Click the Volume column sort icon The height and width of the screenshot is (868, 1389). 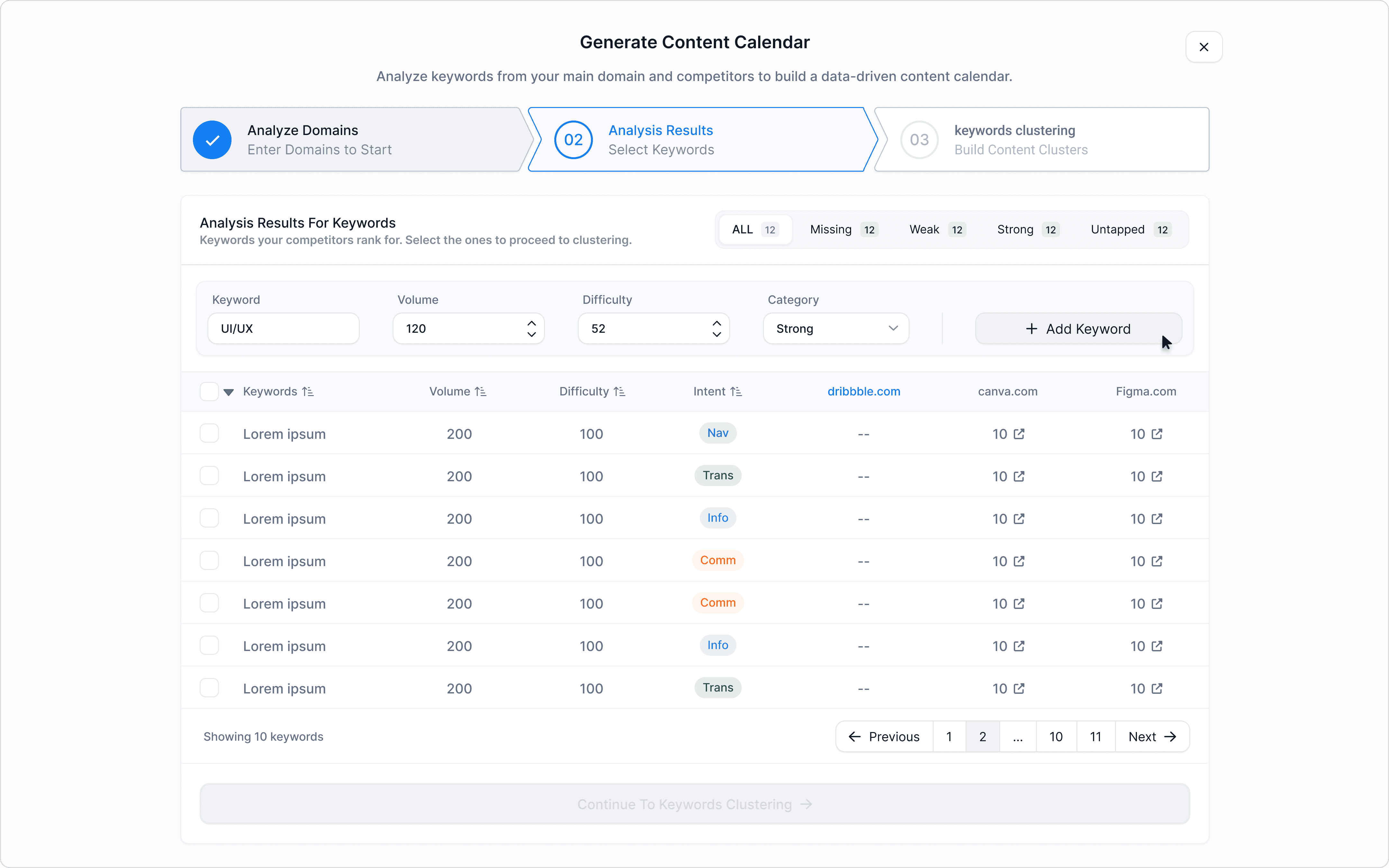pos(480,392)
